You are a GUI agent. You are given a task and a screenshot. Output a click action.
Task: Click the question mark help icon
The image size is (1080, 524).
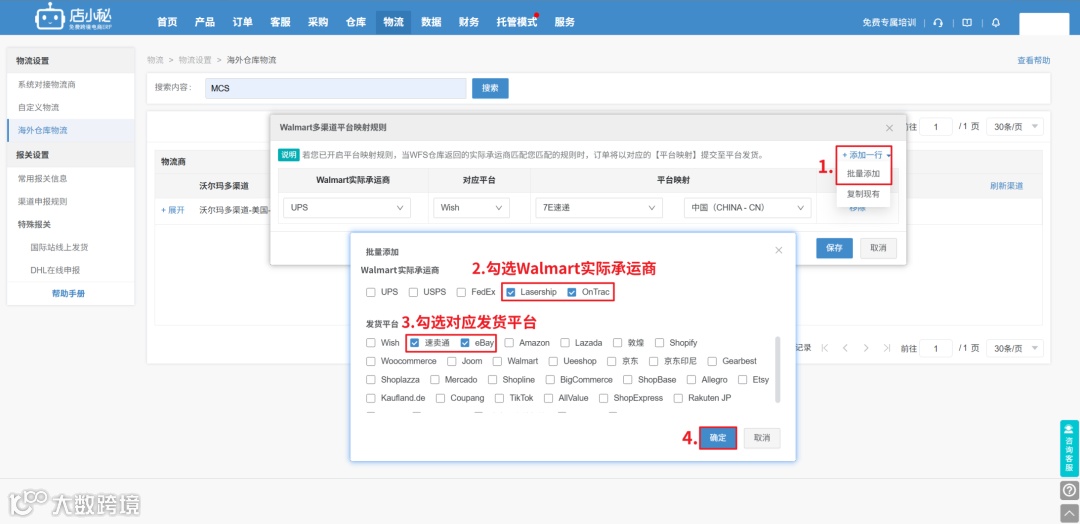pos(1069,490)
